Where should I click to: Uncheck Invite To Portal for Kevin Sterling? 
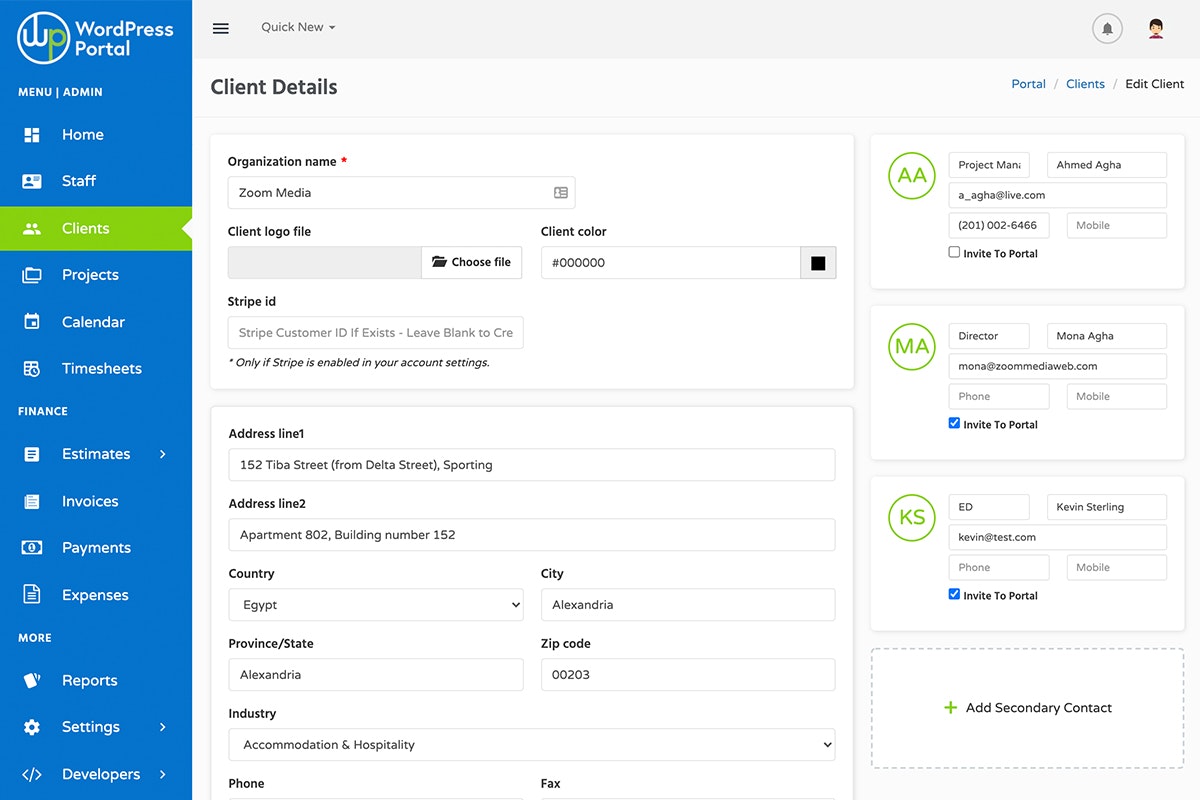pos(954,595)
